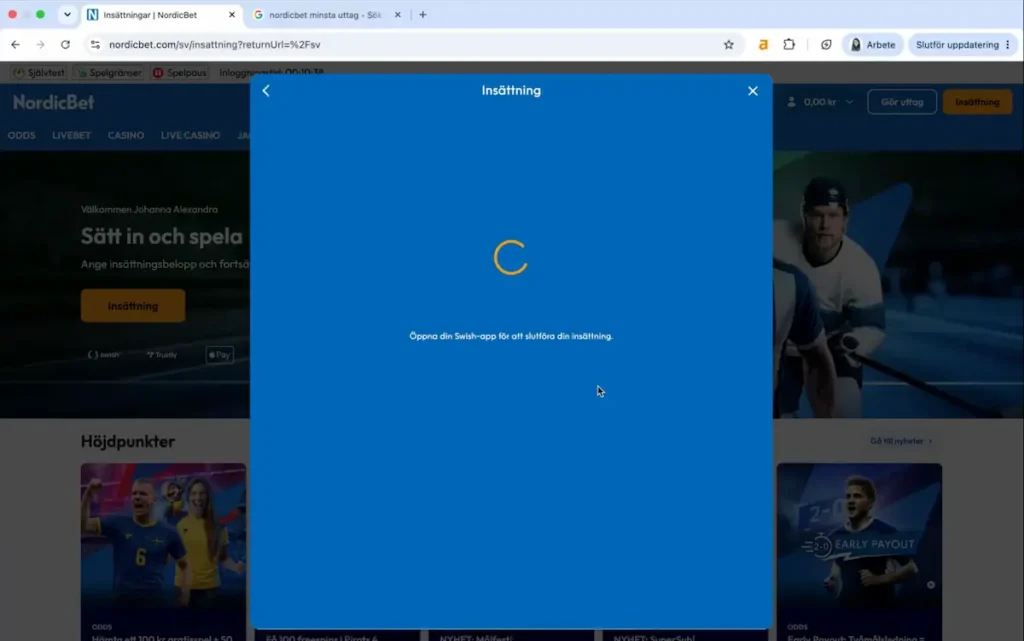
Task: Open the Självtest link
Action: [x=39, y=72]
